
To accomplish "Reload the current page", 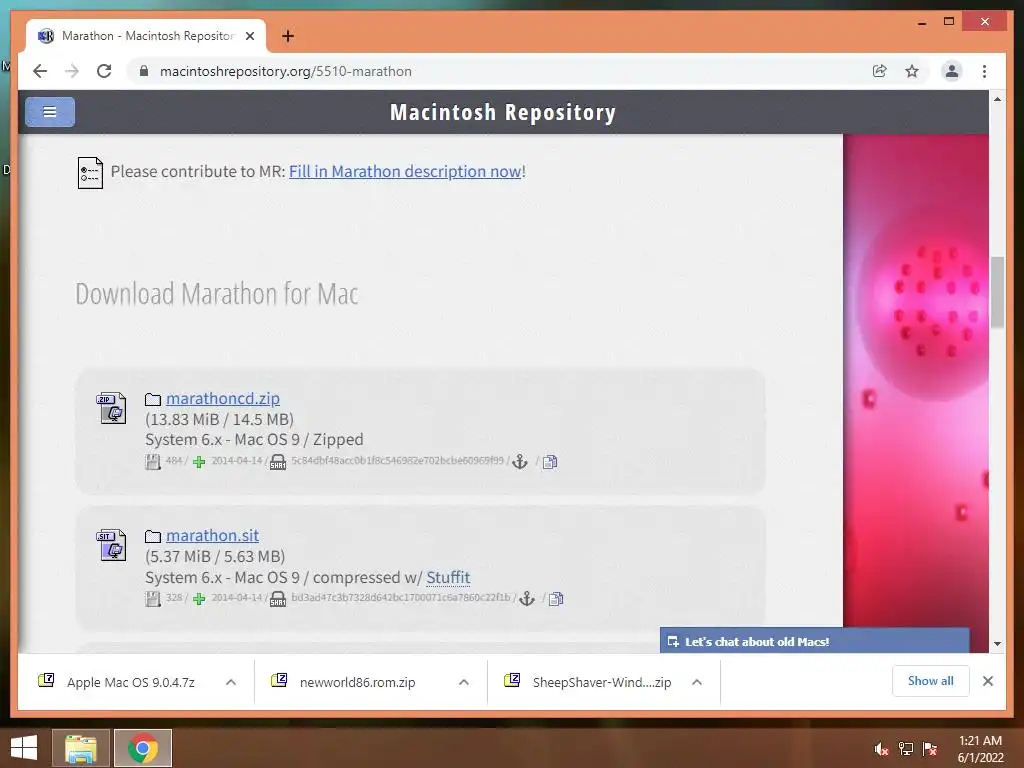I will [x=104, y=71].
